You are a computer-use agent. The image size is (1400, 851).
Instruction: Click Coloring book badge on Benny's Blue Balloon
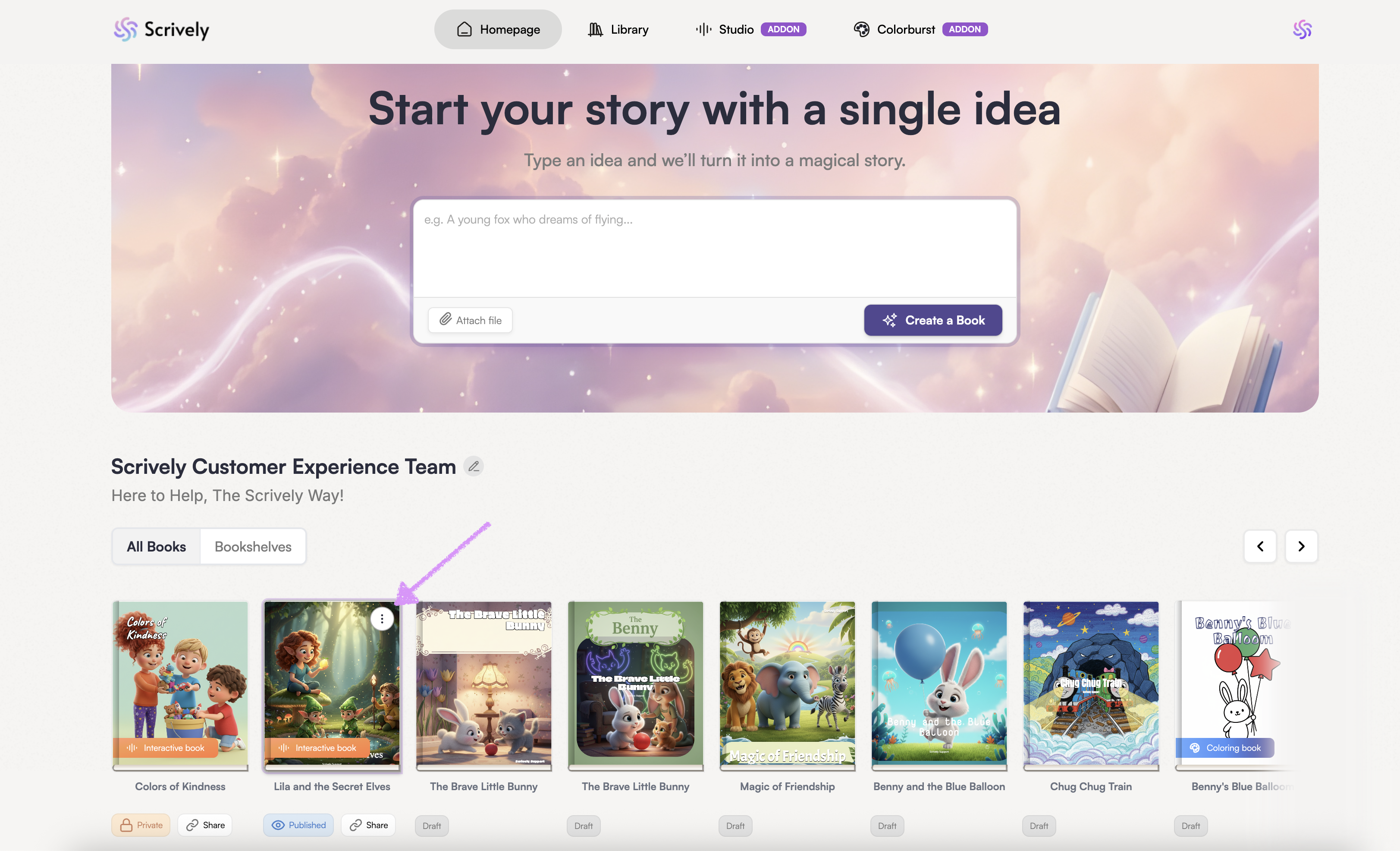pyautogui.click(x=1226, y=748)
